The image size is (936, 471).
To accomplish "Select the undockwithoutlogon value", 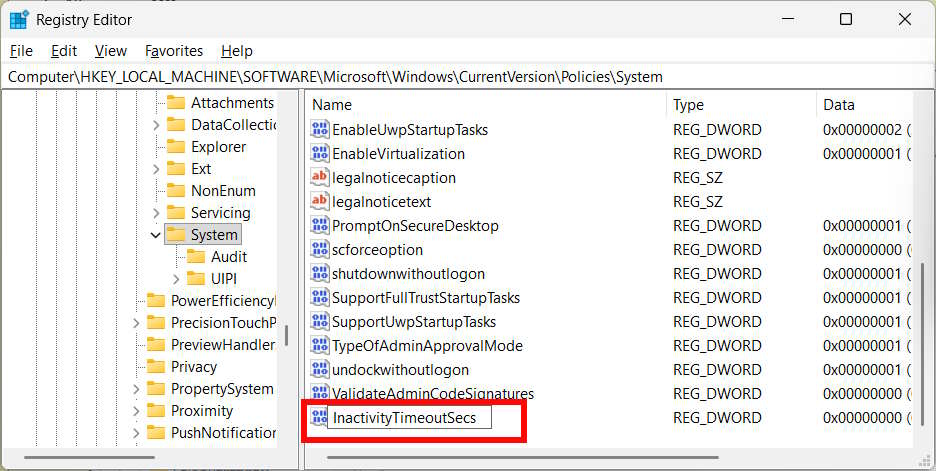I will click(400, 370).
